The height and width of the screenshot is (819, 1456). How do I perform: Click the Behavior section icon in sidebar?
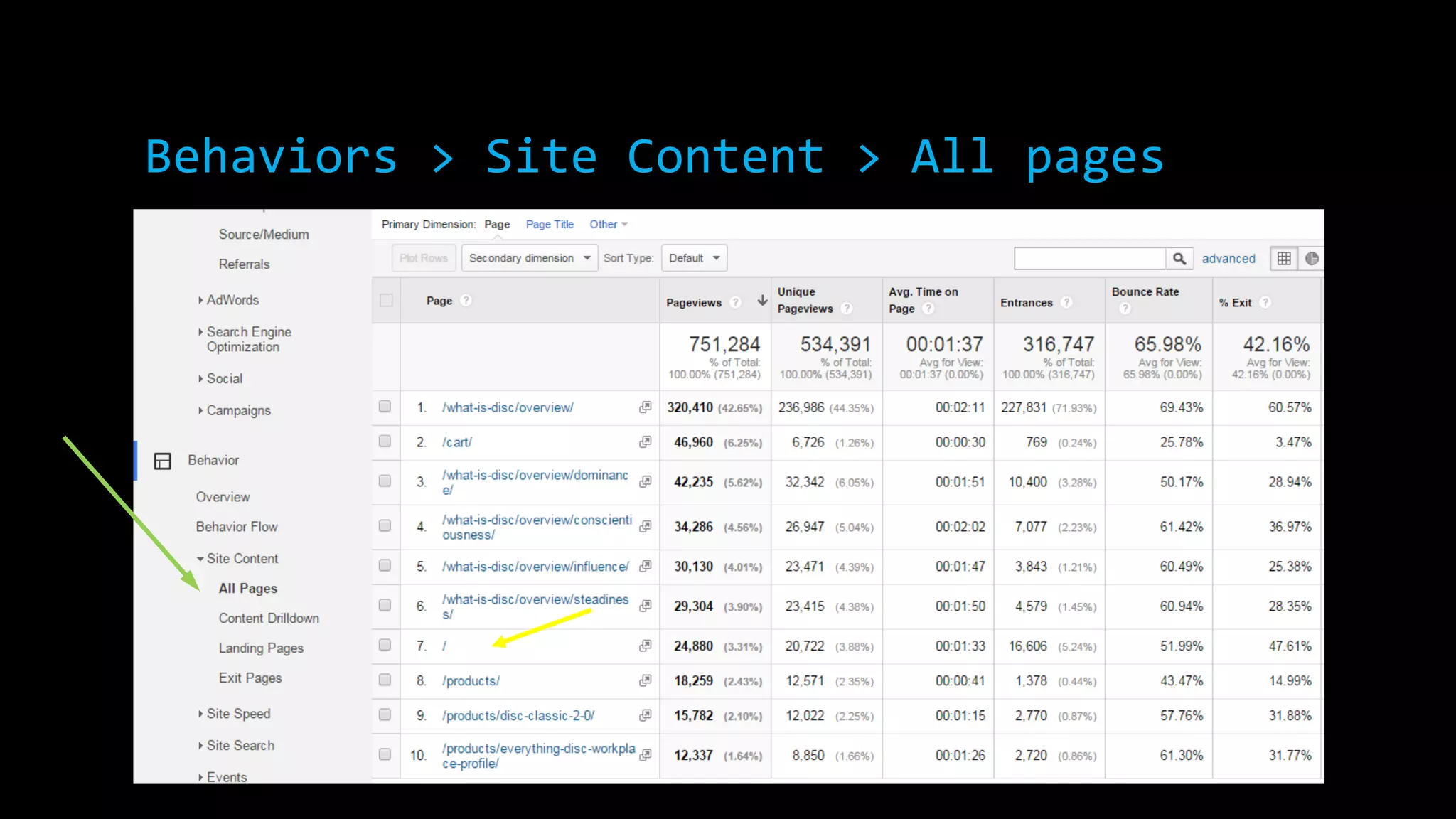tap(163, 461)
